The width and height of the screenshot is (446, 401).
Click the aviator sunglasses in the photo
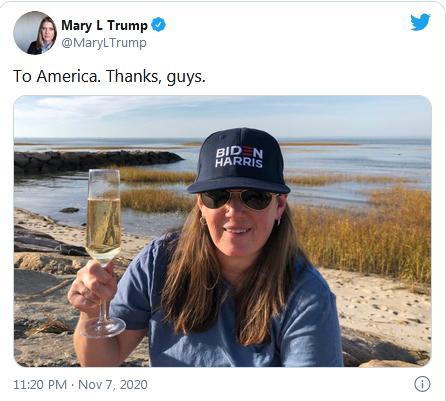(239, 199)
